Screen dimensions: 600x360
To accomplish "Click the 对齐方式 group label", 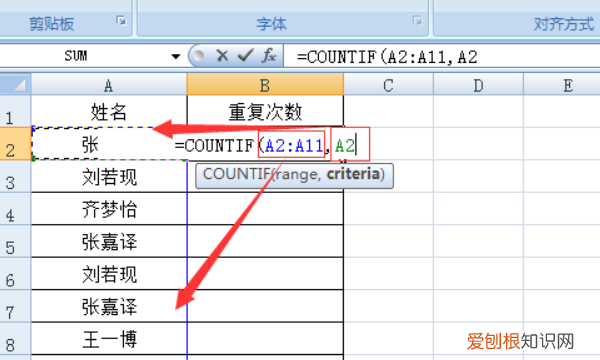I will (564, 24).
